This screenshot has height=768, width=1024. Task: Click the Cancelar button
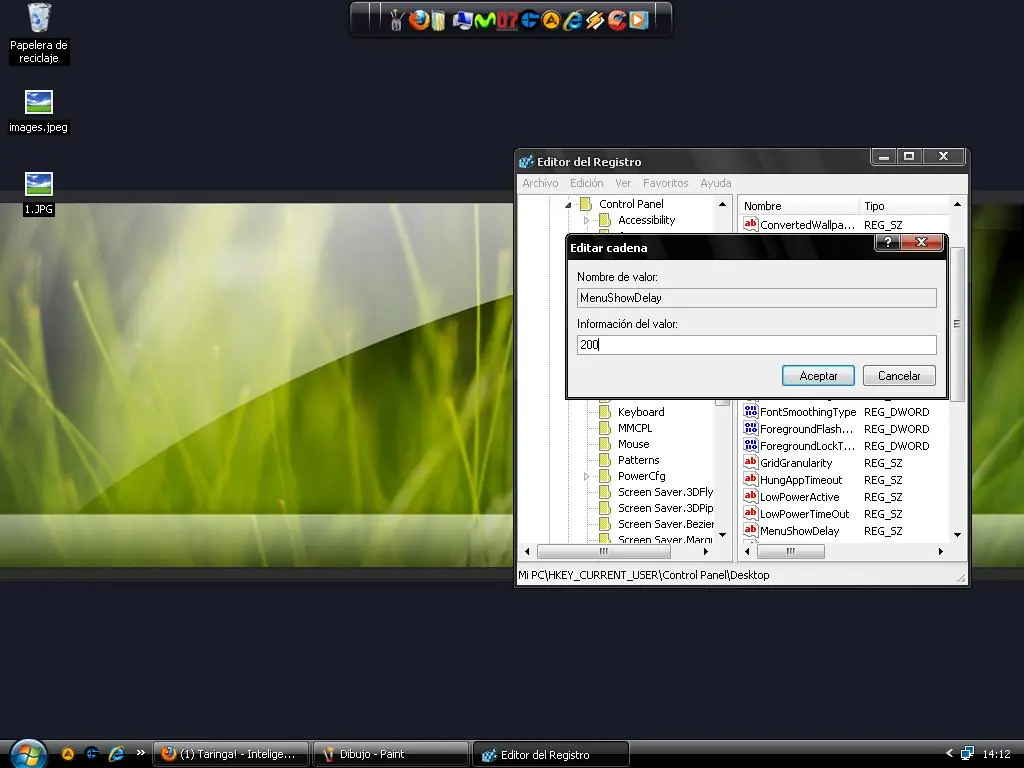click(899, 376)
